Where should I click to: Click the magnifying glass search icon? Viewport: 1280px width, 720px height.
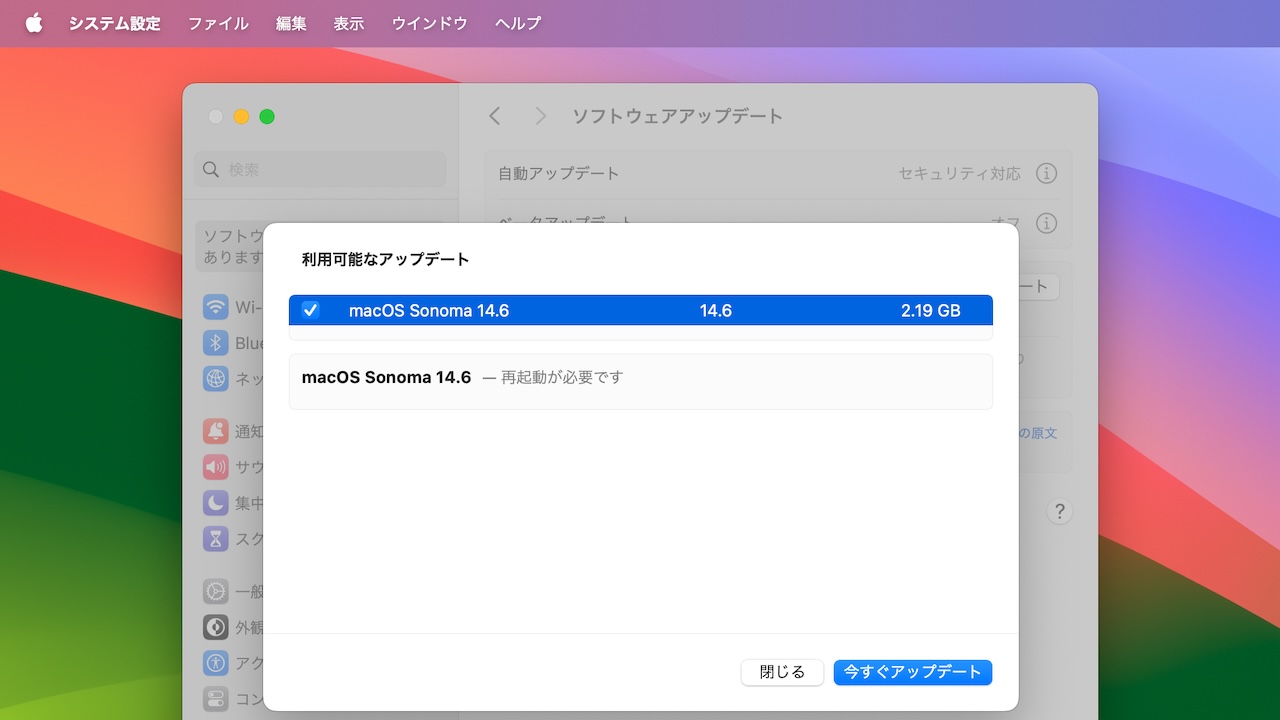pyautogui.click(x=211, y=170)
